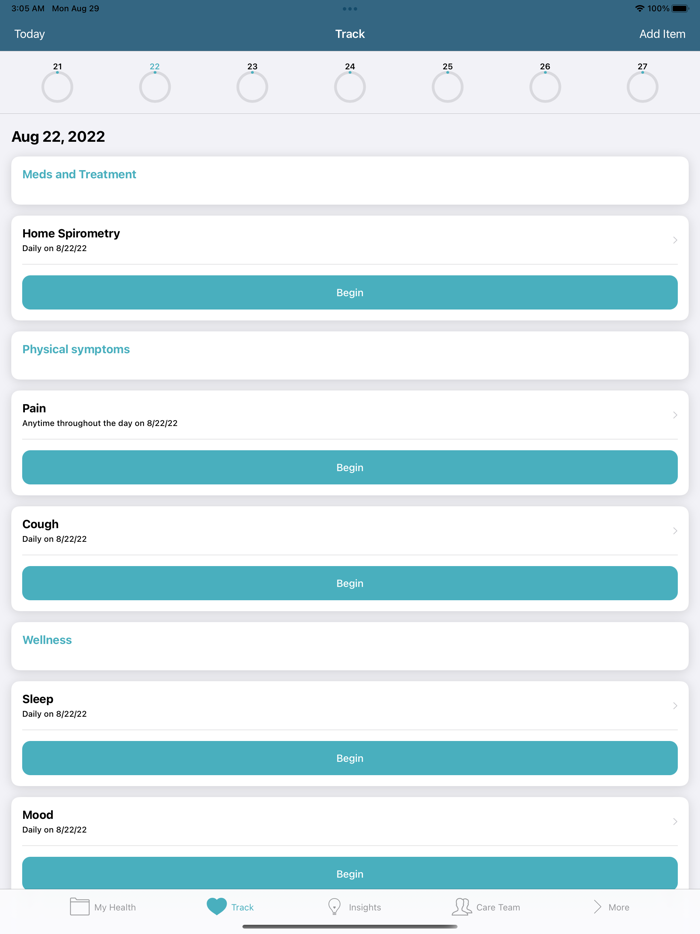Expand the Pain entry details chevron
This screenshot has height=934, width=700.
click(674, 415)
